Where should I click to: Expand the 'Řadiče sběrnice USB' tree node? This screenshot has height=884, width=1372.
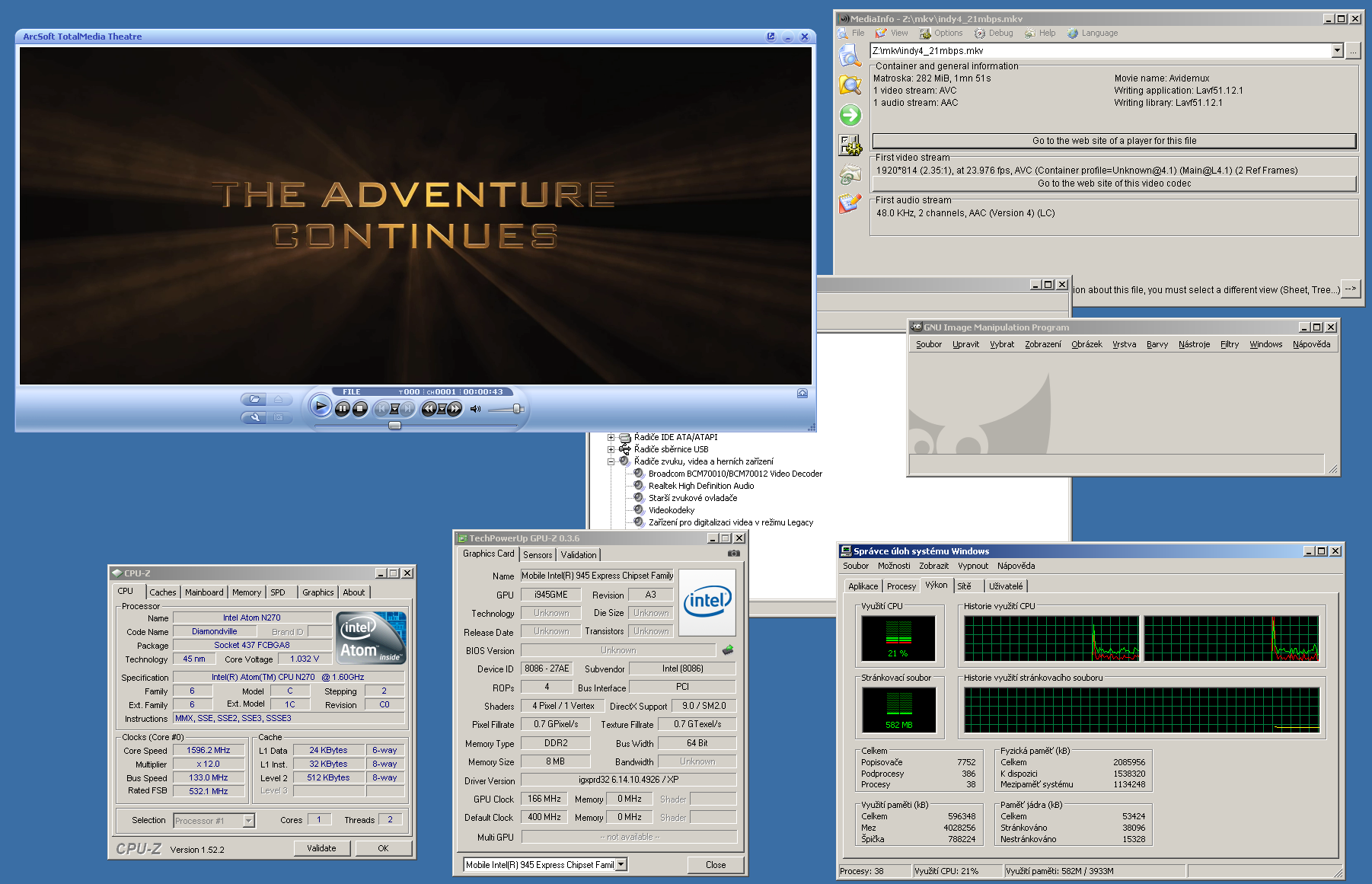tap(611, 449)
